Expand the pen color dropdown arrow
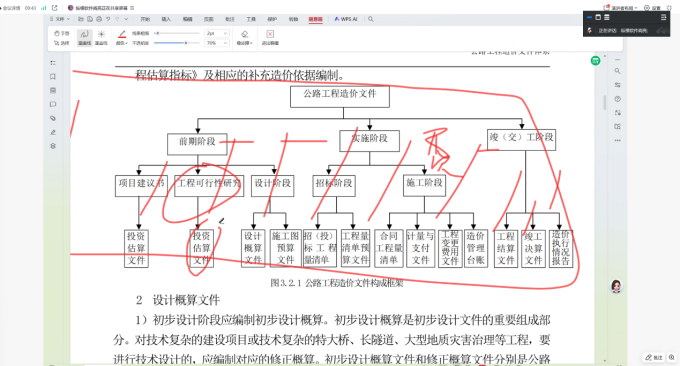This screenshot has height=366, width=680. (126, 43)
